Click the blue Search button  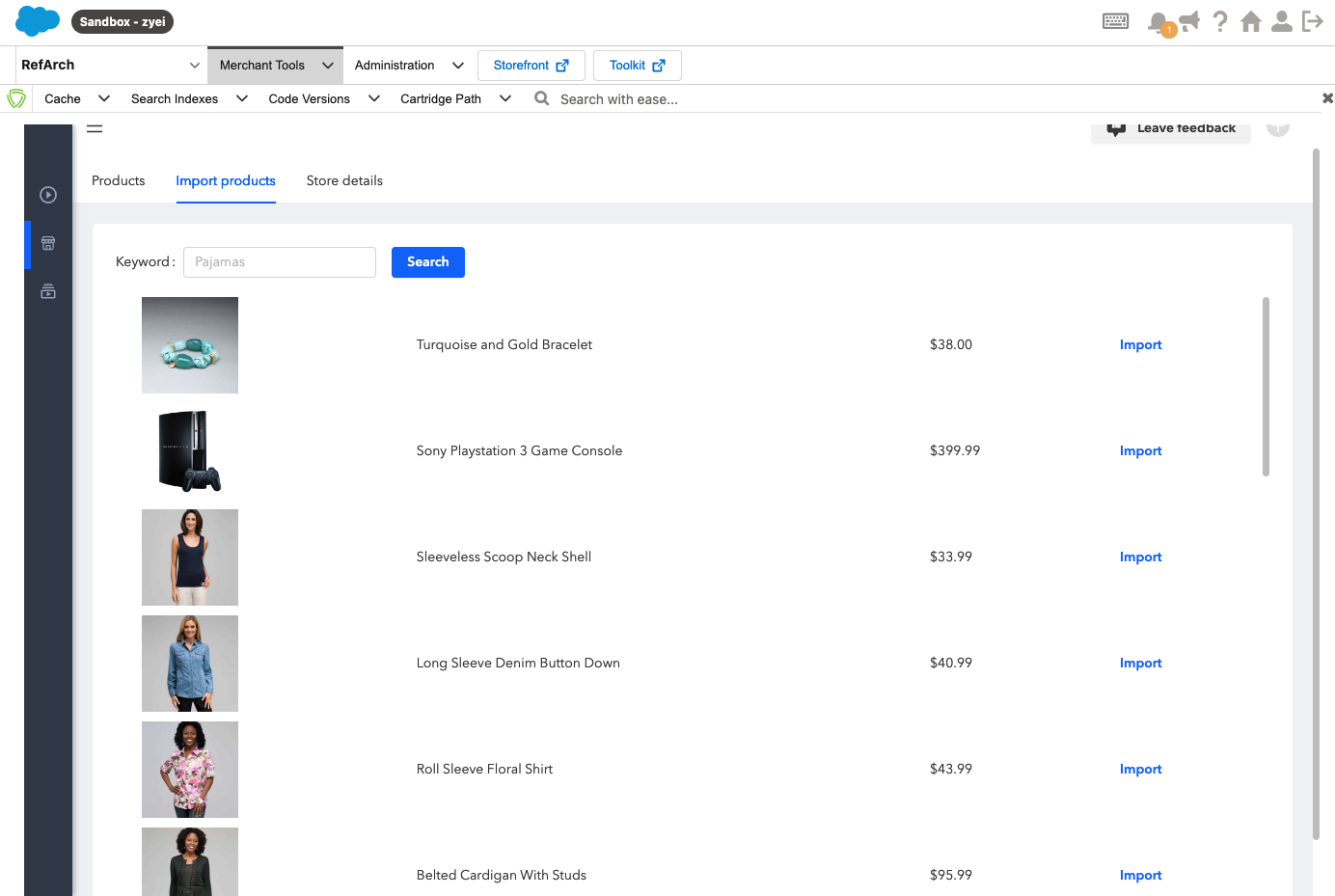click(427, 262)
